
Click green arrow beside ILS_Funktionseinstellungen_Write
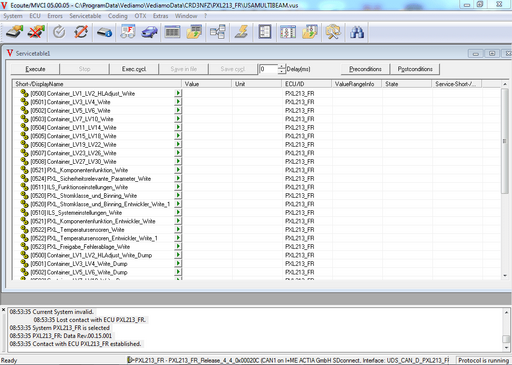click(x=178, y=187)
